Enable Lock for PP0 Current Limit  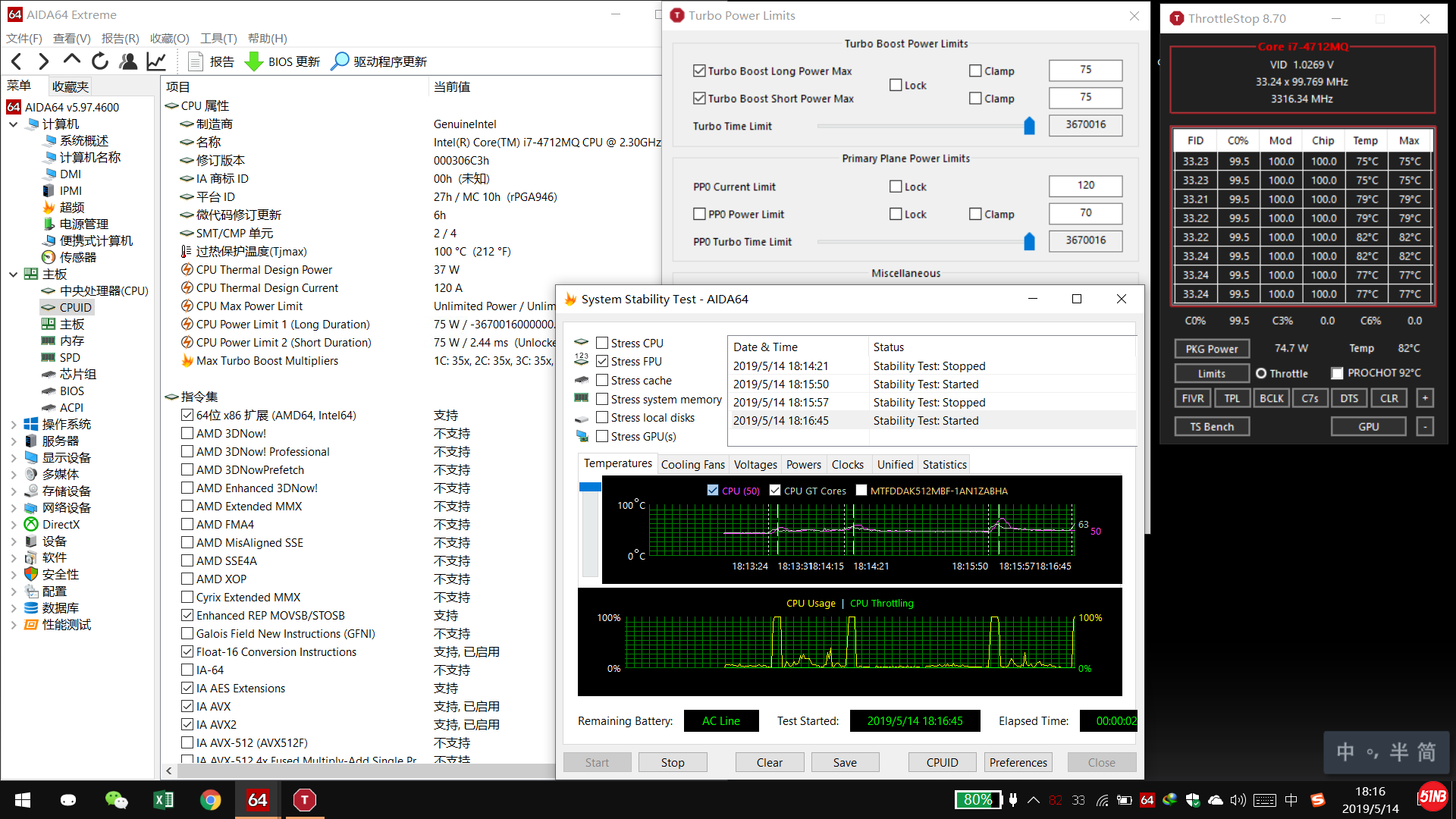(x=896, y=187)
